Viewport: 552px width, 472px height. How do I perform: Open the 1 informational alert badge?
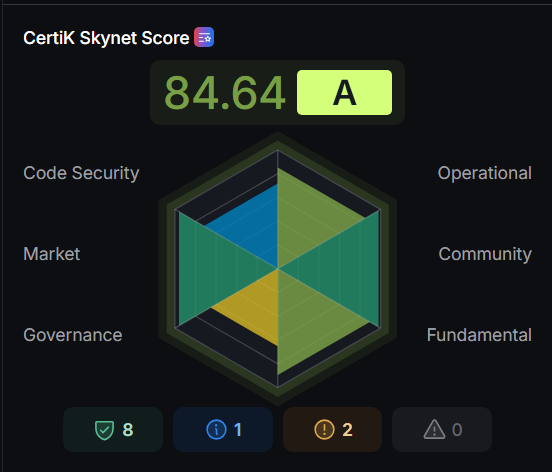click(x=223, y=429)
